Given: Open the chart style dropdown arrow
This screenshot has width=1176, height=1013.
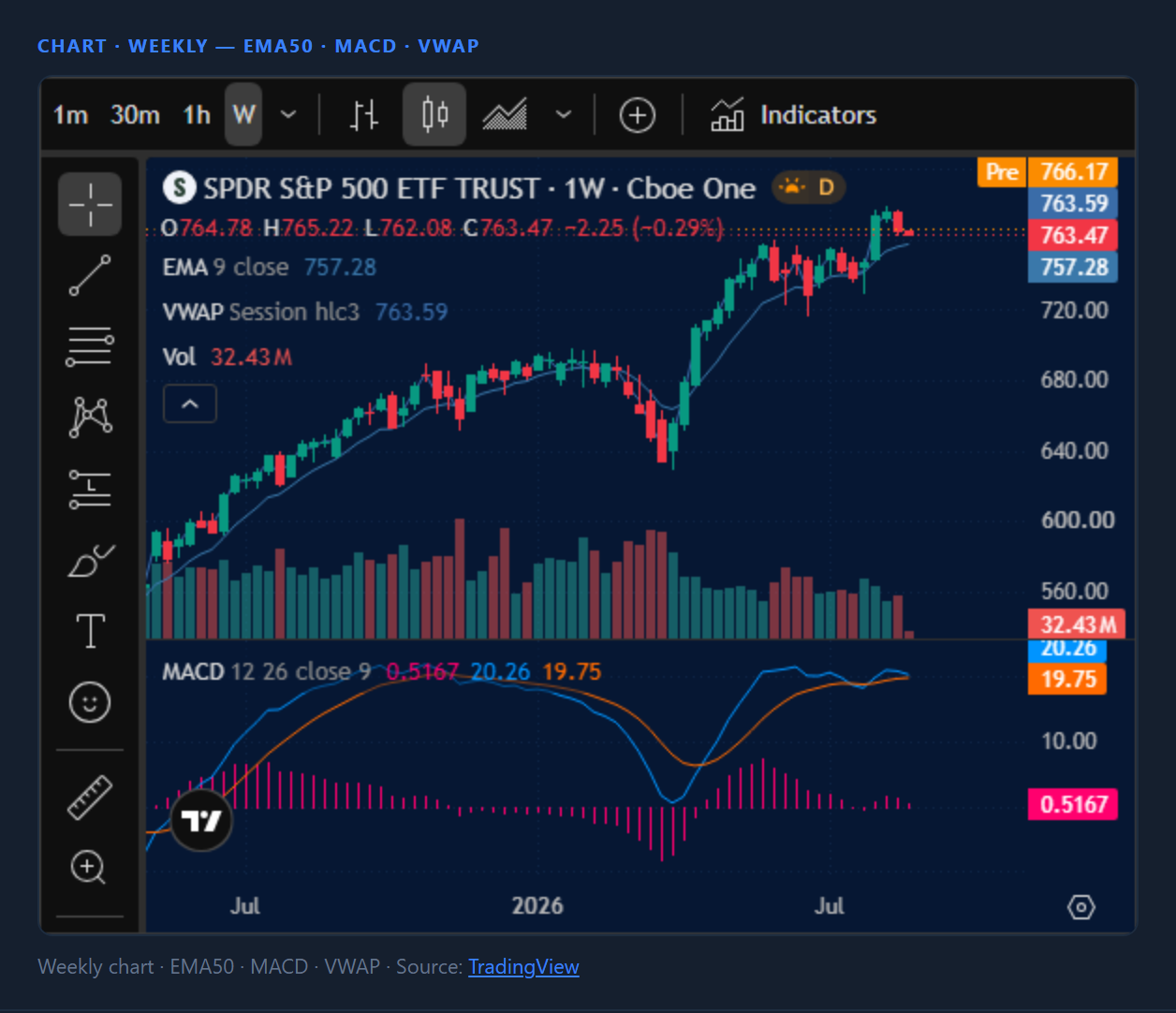Looking at the screenshot, I should (564, 115).
